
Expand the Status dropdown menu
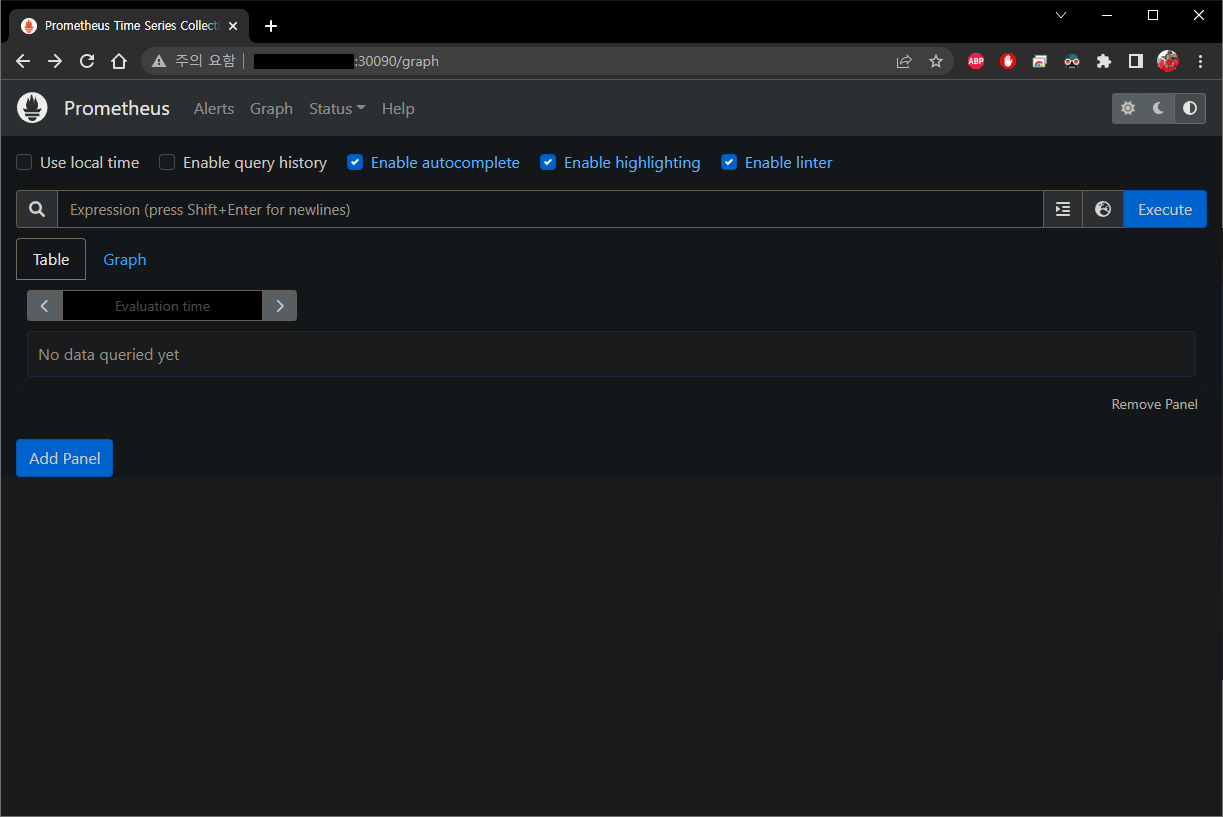click(x=337, y=108)
